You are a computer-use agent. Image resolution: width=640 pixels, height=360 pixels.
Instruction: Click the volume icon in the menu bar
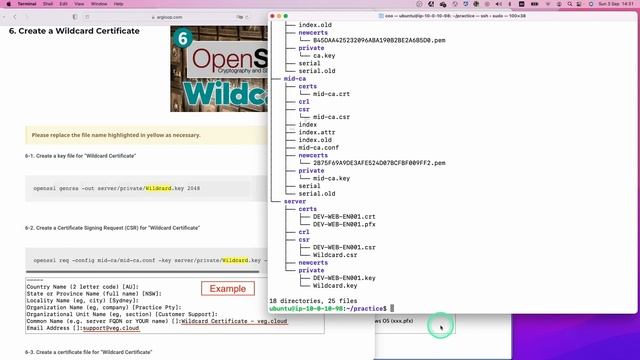[498, 4]
